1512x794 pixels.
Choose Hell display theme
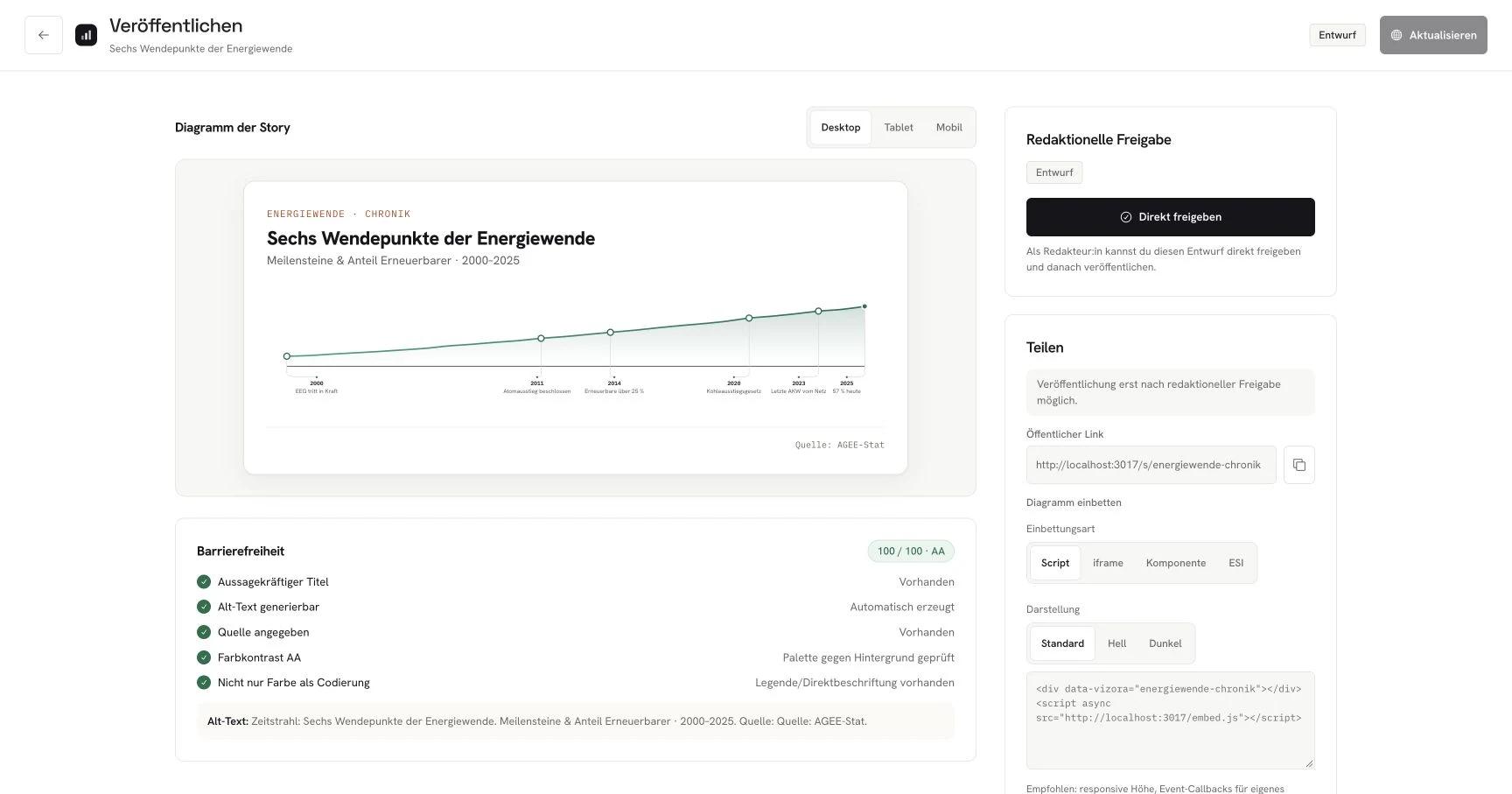click(x=1117, y=643)
